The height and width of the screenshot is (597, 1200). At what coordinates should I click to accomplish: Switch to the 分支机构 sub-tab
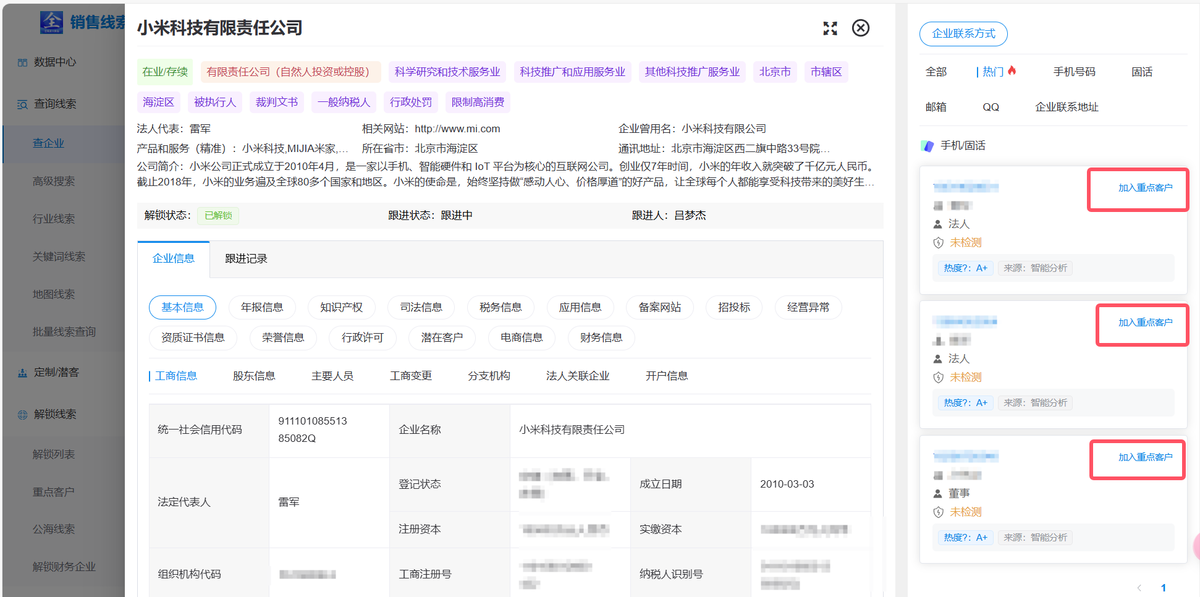tap(489, 376)
